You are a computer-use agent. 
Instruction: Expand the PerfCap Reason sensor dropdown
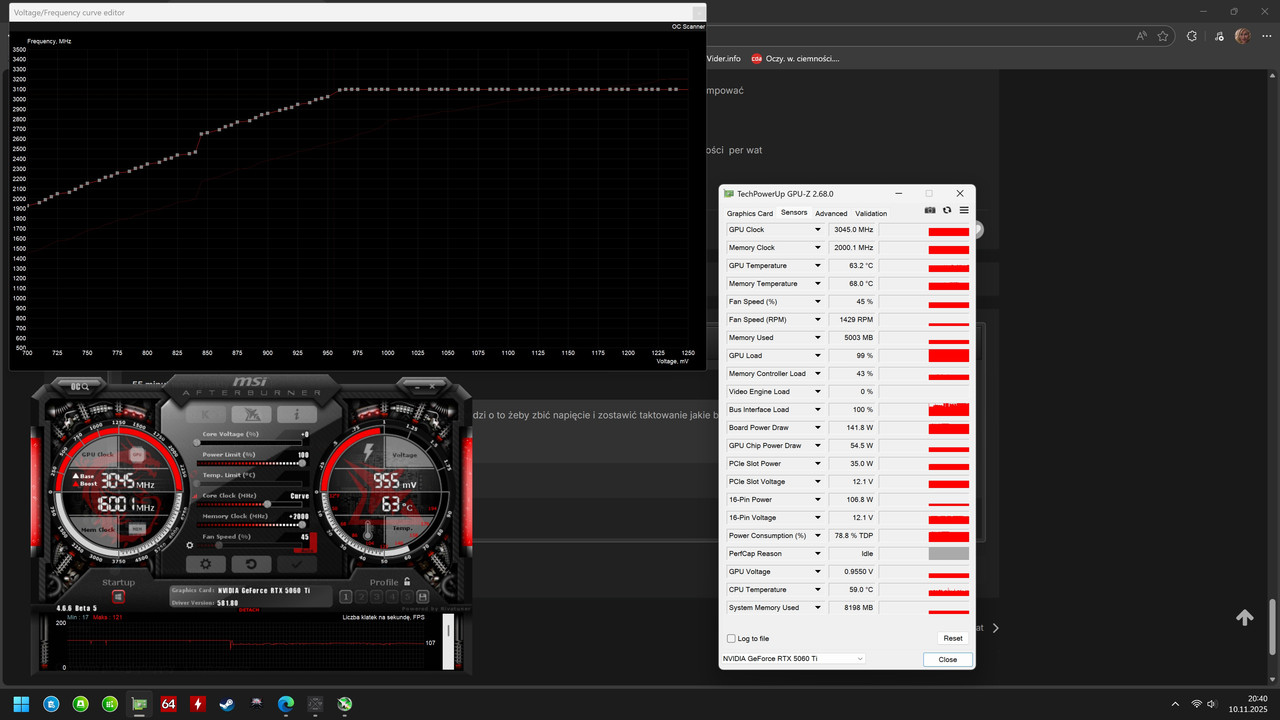click(818, 554)
